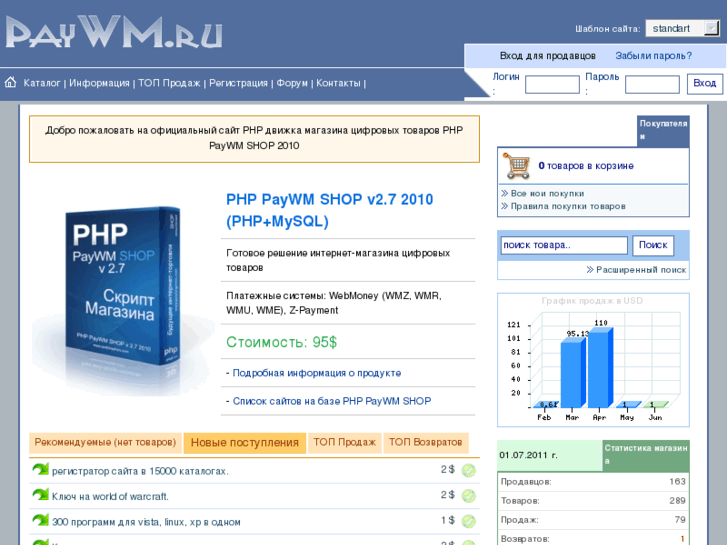Select the Новые поступления tab

[245, 443]
